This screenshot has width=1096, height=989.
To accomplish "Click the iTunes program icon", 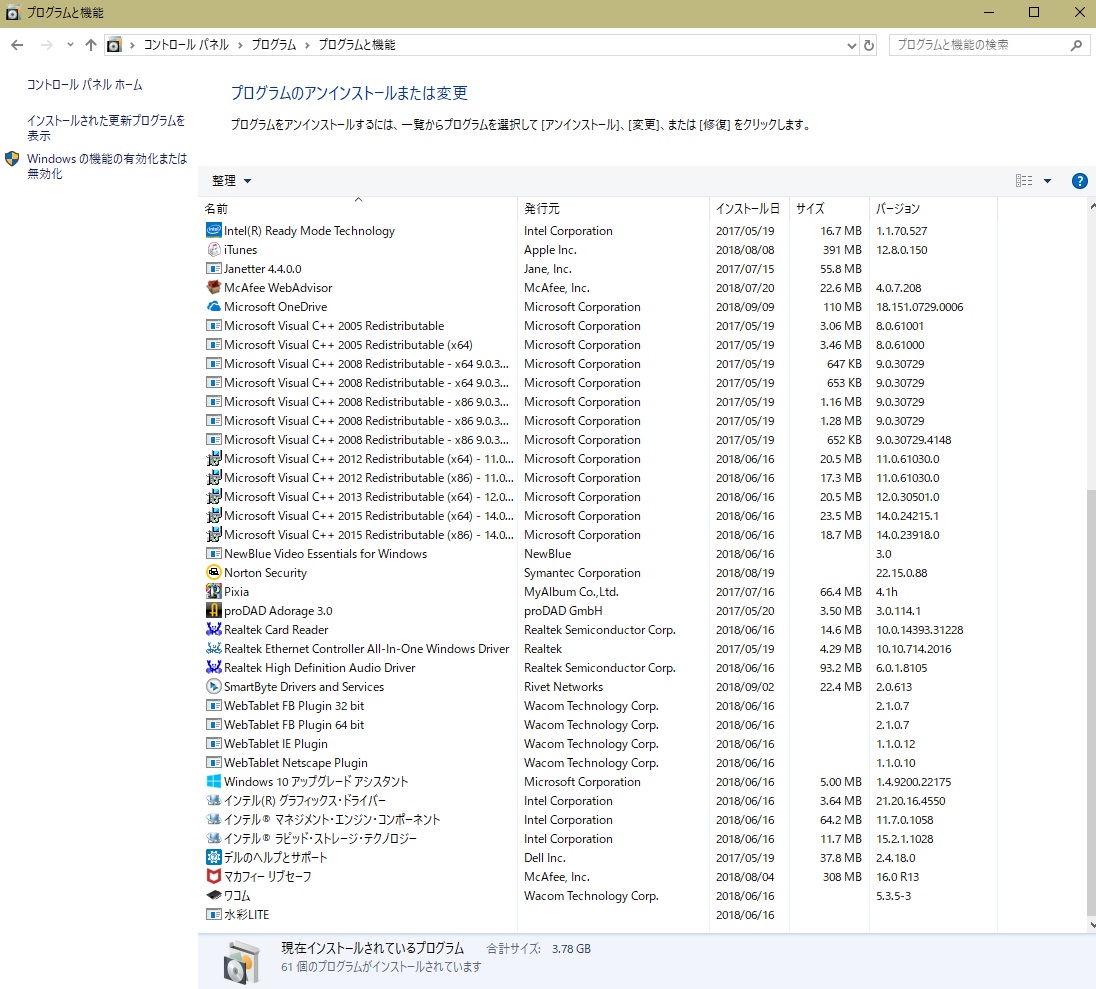I will click(x=213, y=250).
